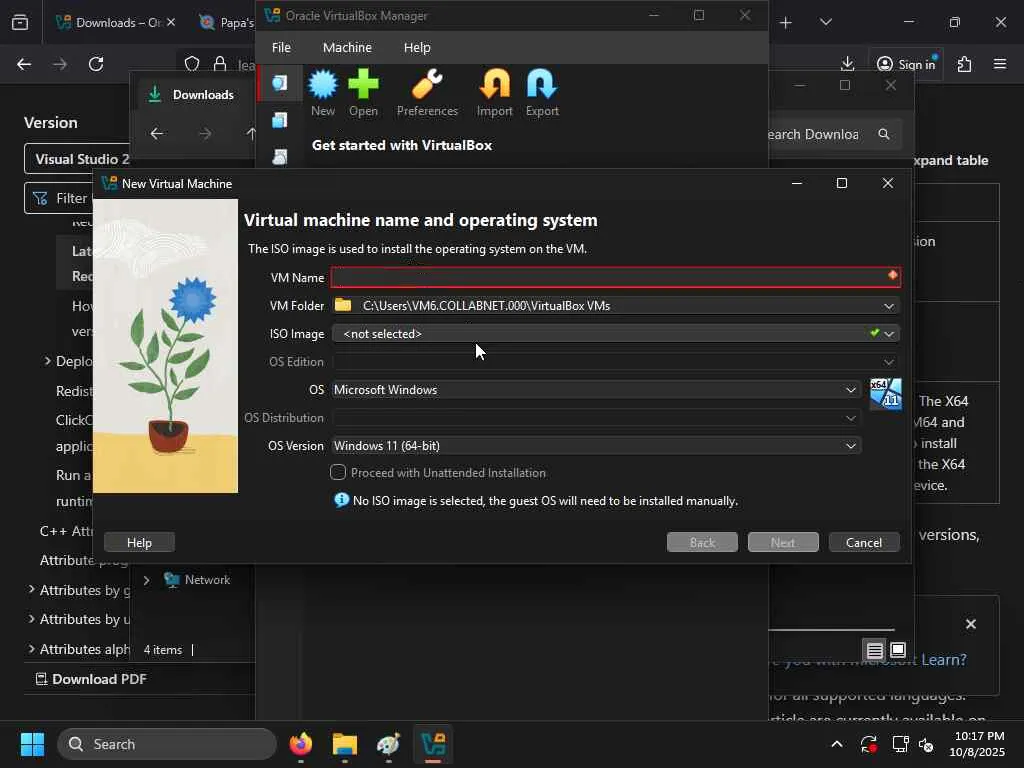Image resolution: width=1024 pixels, height=768 pixels.
Task: Select the top sidebar icon in VirtualBox Manager
Action: point(280,83)
